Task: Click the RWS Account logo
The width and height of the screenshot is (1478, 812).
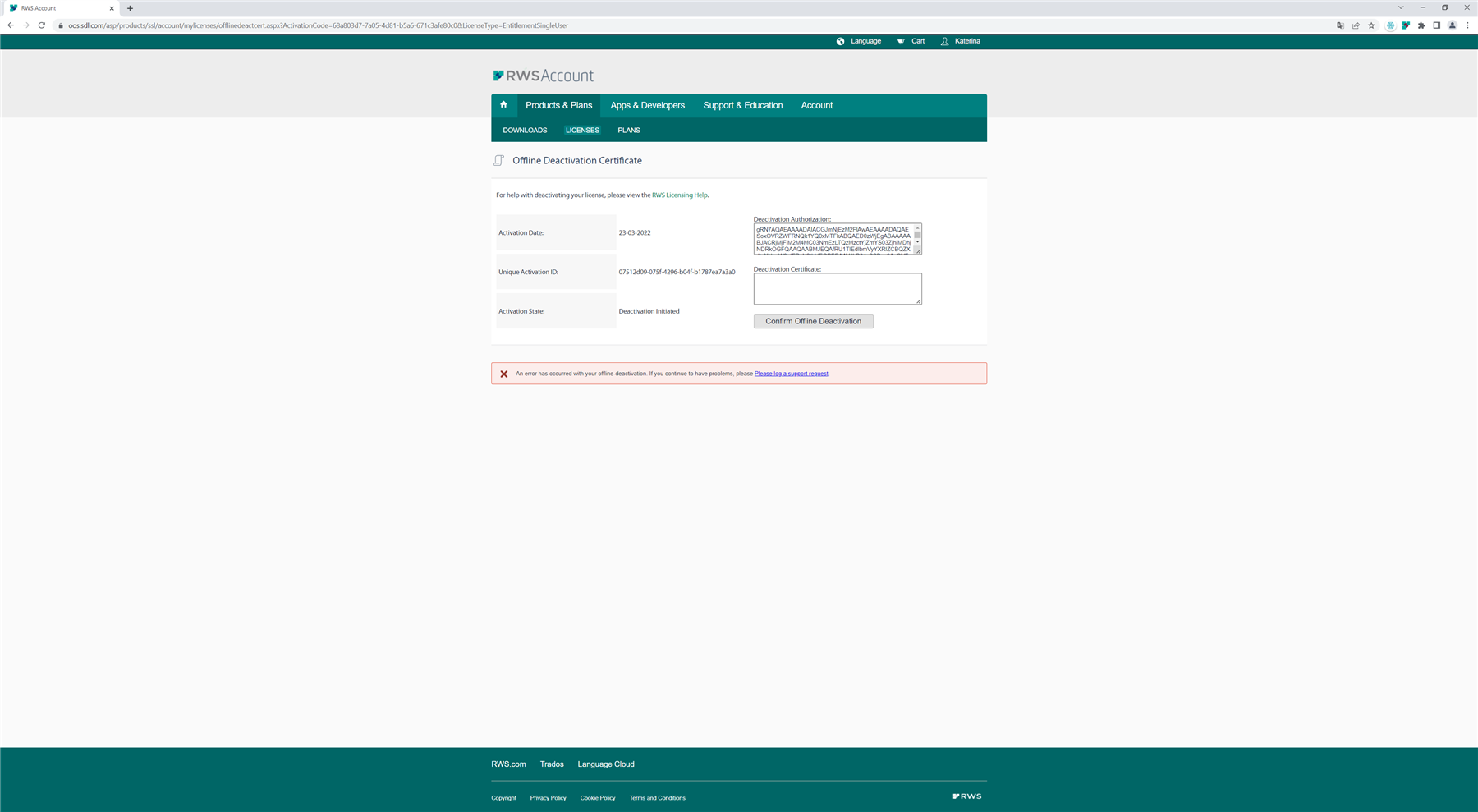Action: pos(543,76)
